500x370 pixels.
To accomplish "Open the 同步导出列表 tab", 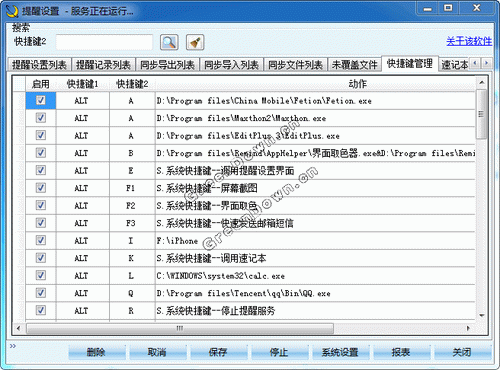I will [x=167, y=65].
